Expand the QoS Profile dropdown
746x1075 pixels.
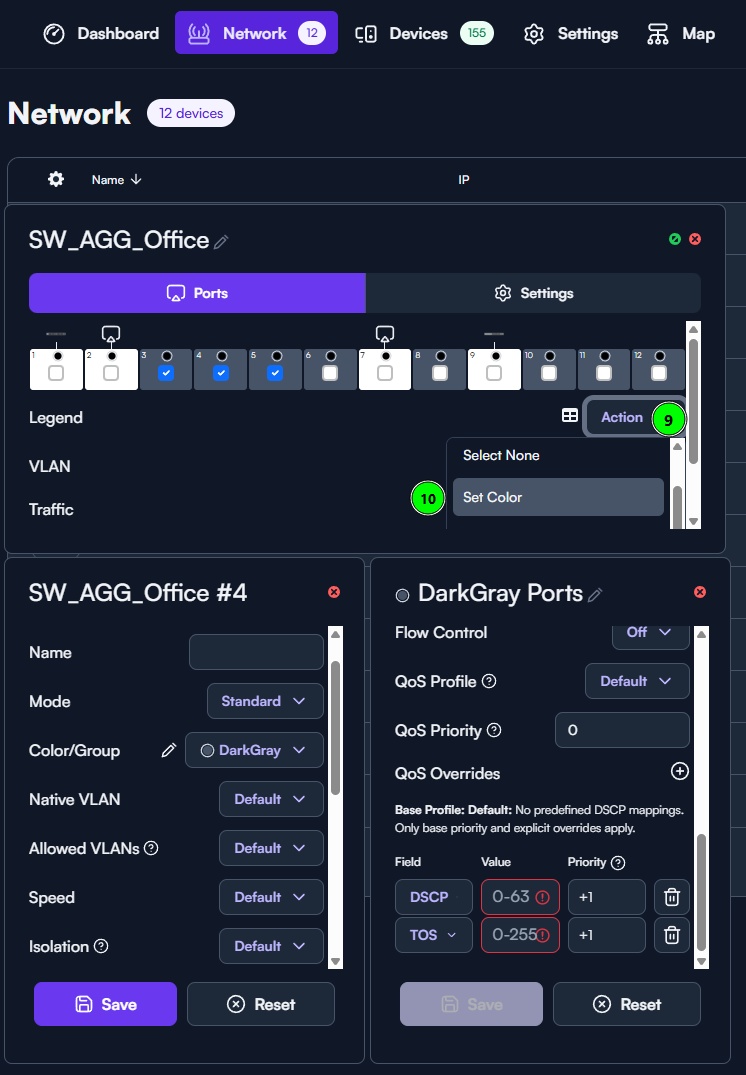(636, 681)
